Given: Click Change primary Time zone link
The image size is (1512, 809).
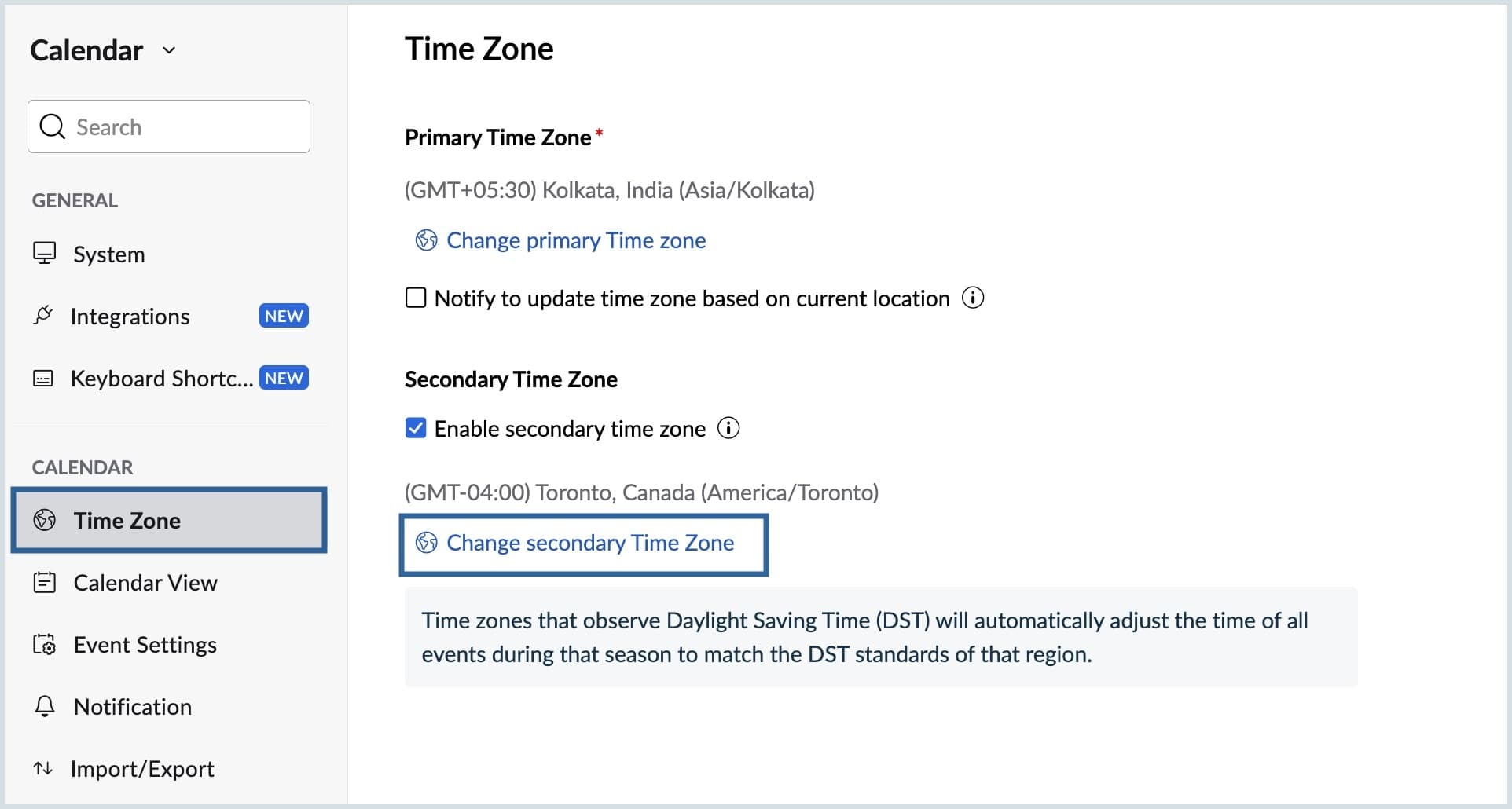Looking at the screenshot, I should pos(575,240).
